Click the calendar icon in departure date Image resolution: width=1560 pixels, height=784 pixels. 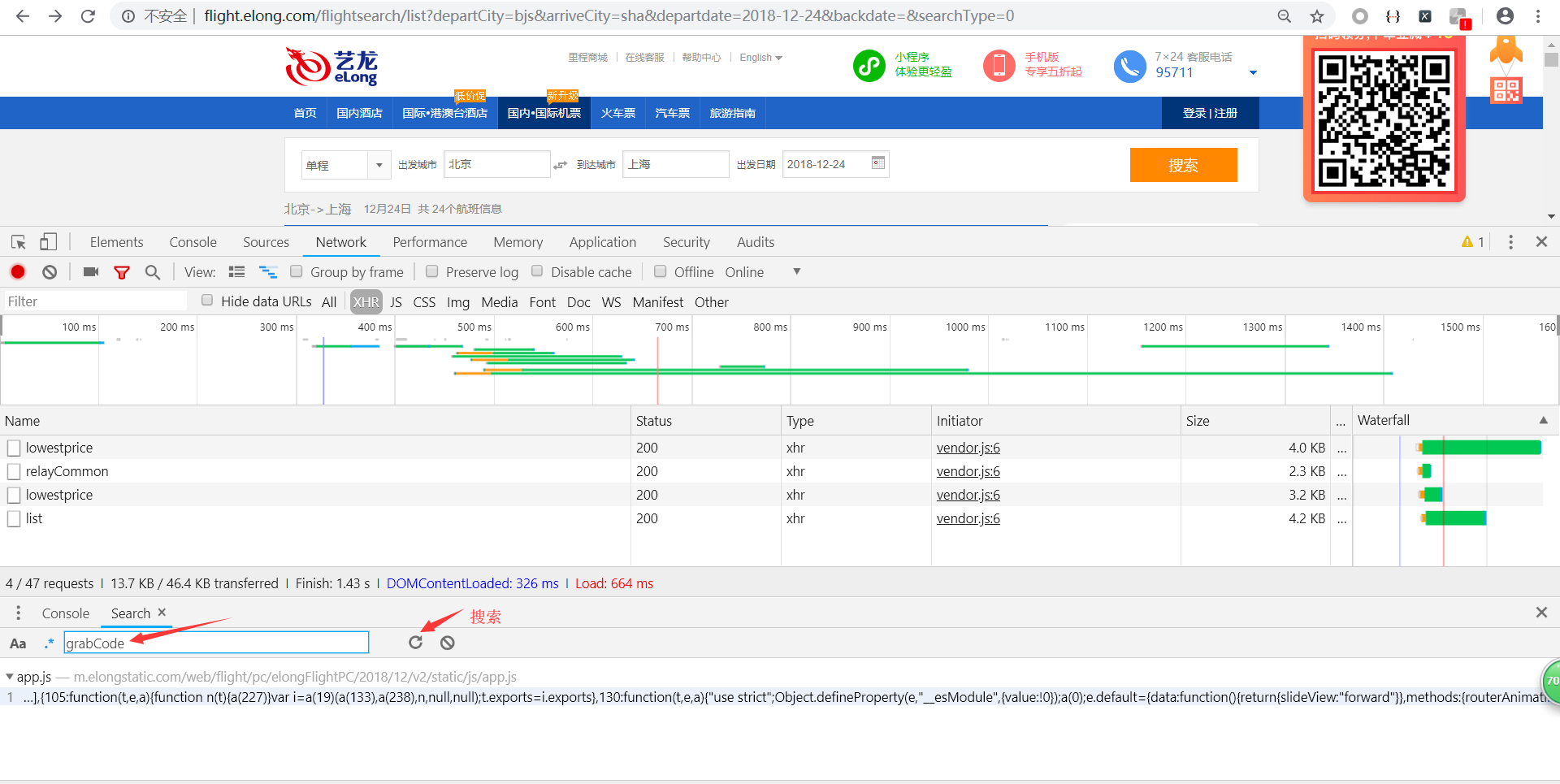(878, 163)
